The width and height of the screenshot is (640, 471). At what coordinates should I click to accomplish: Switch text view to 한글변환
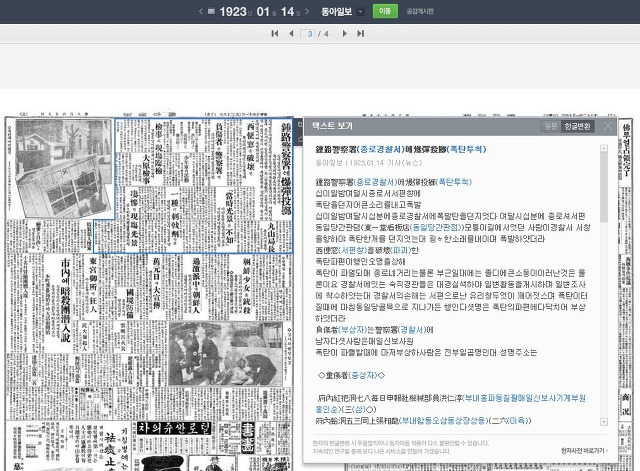tap(577, 126)
